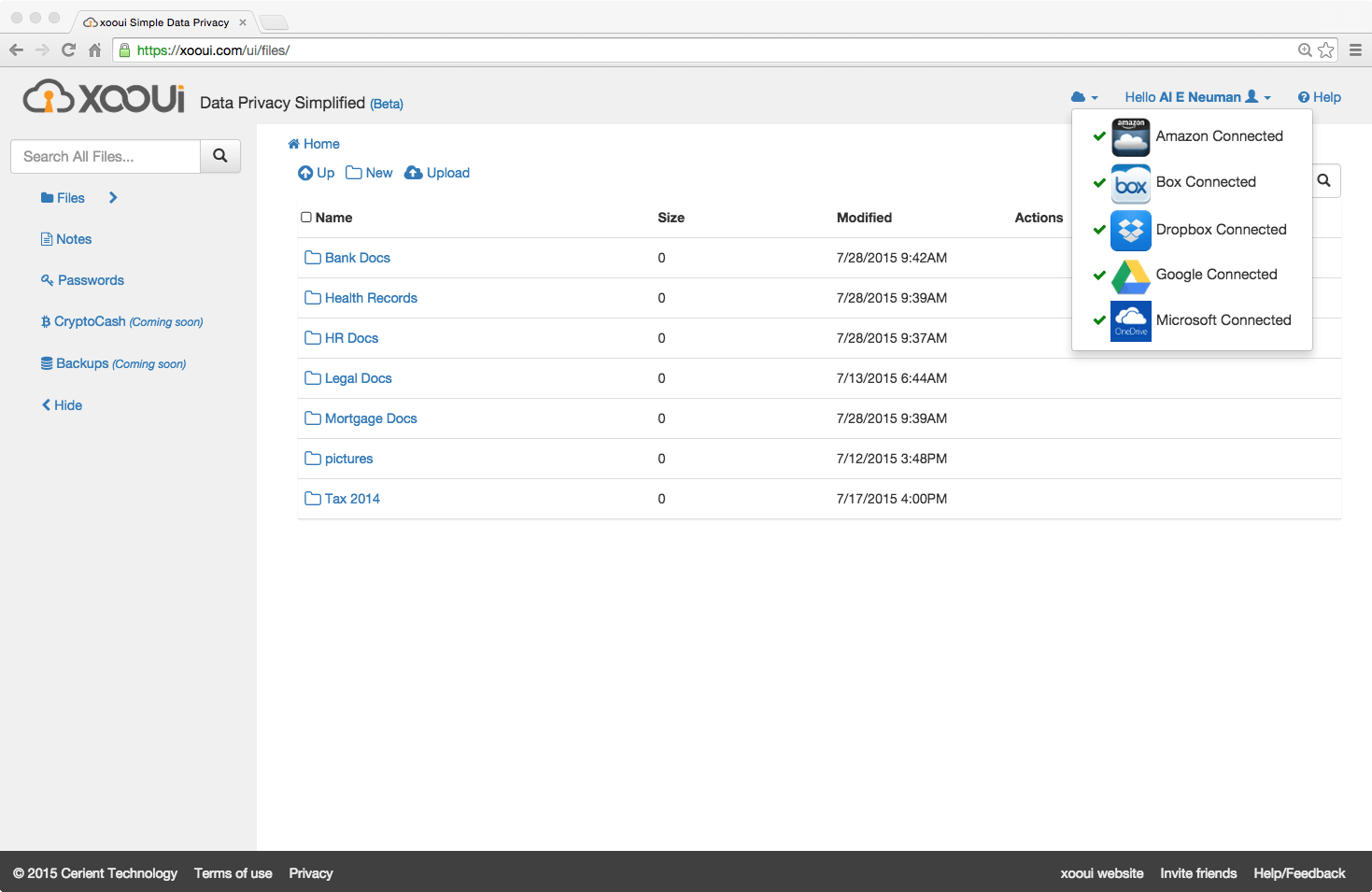Click the browser forward arrow
Screen dimensions: 1372x892
click(x=42, y=50)
